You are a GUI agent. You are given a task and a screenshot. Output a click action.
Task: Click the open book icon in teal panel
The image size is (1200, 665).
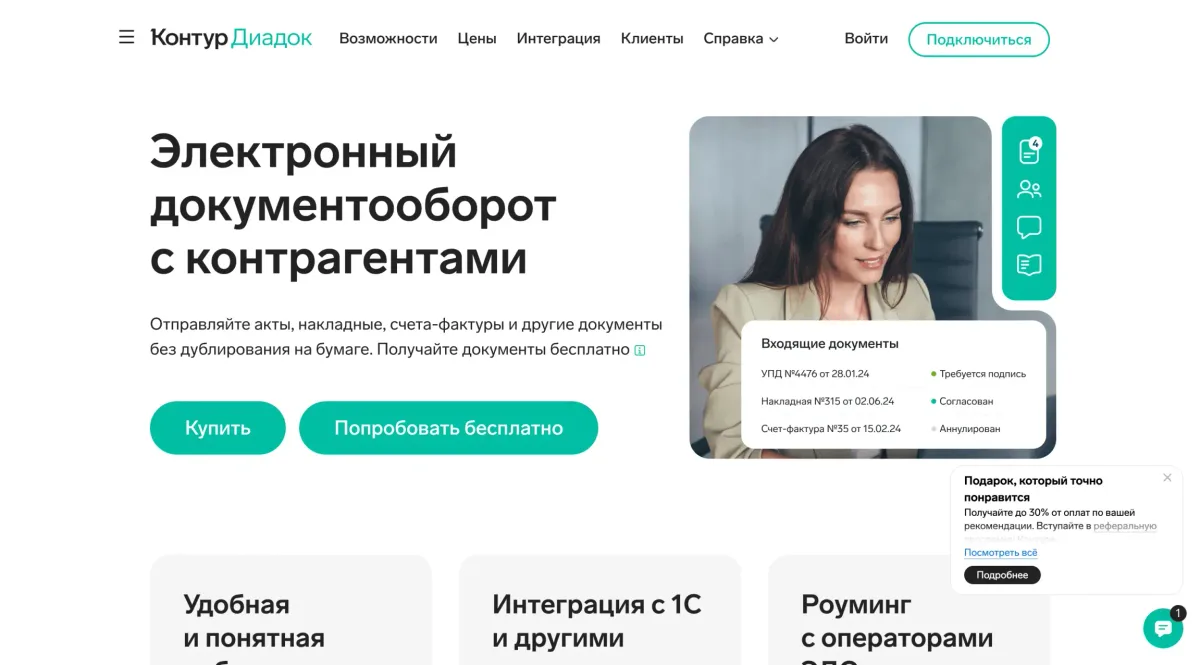click(1029, 265)
